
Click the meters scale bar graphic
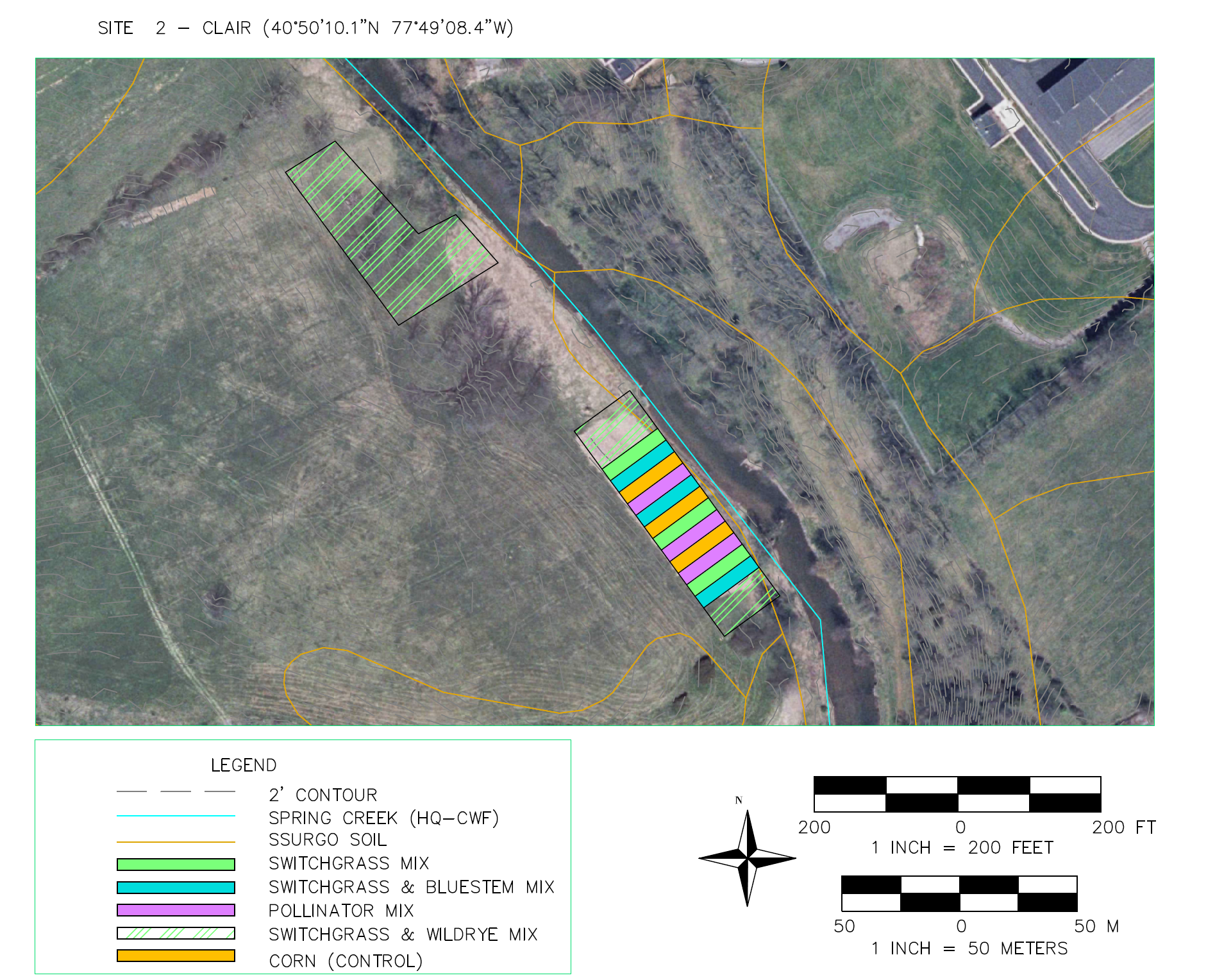(959, 893)
